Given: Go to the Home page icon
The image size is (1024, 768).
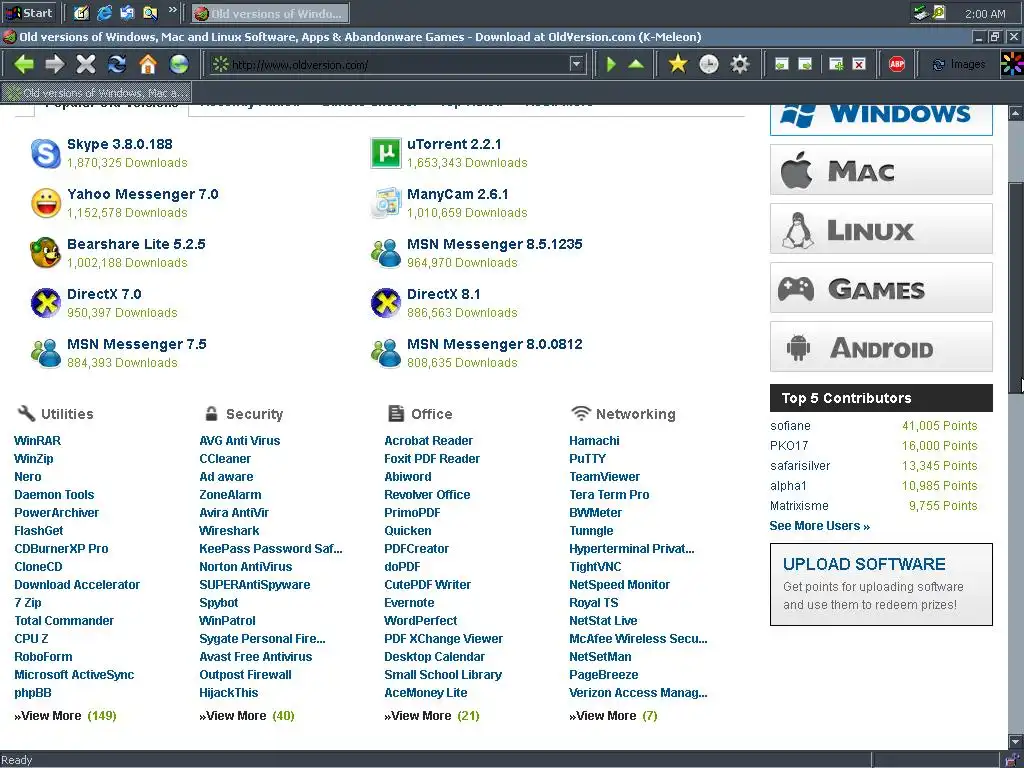Looking at the screenshot, I should 148,64.
